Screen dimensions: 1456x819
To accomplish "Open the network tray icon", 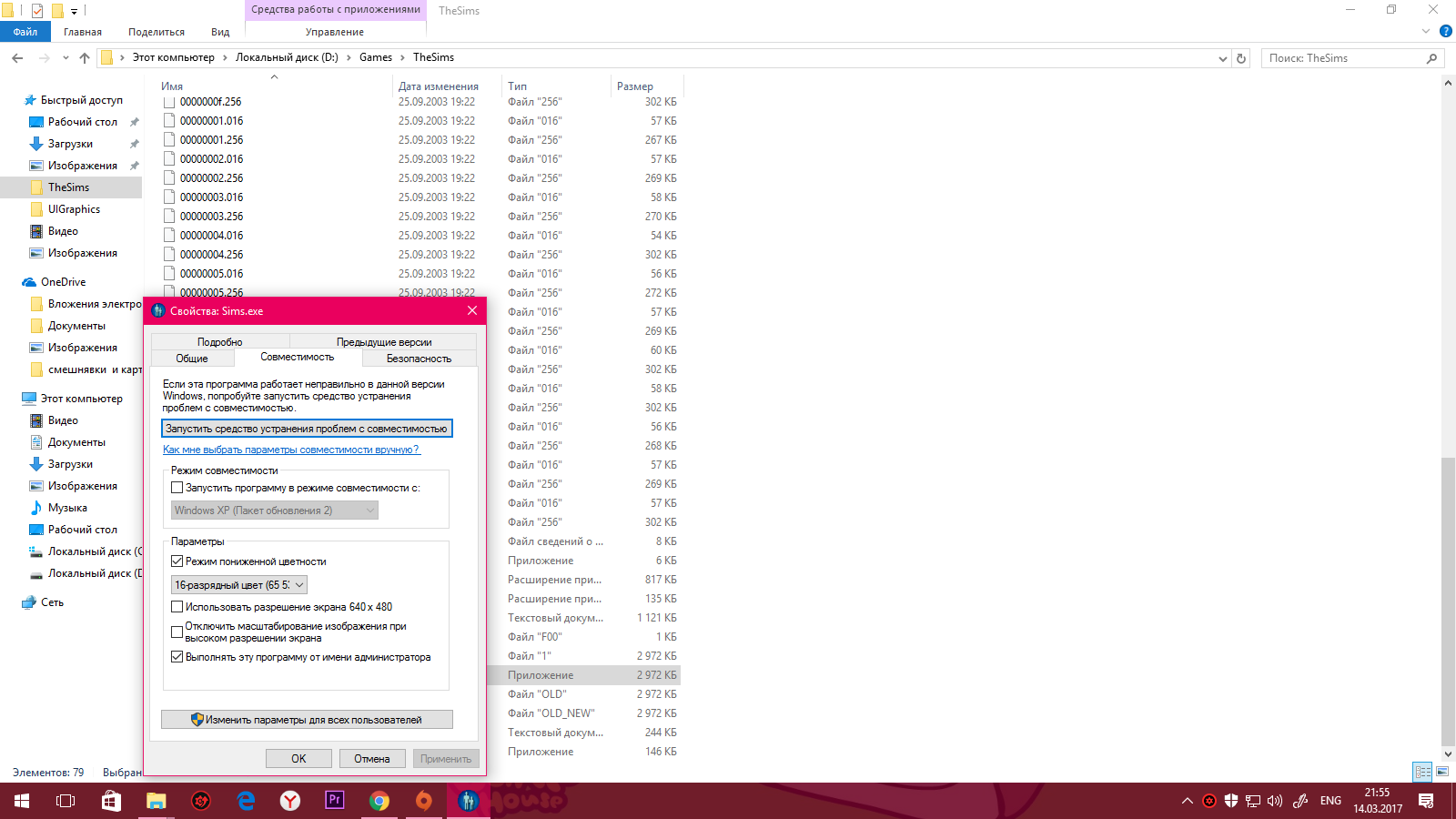I will (x=1253, y=801).
